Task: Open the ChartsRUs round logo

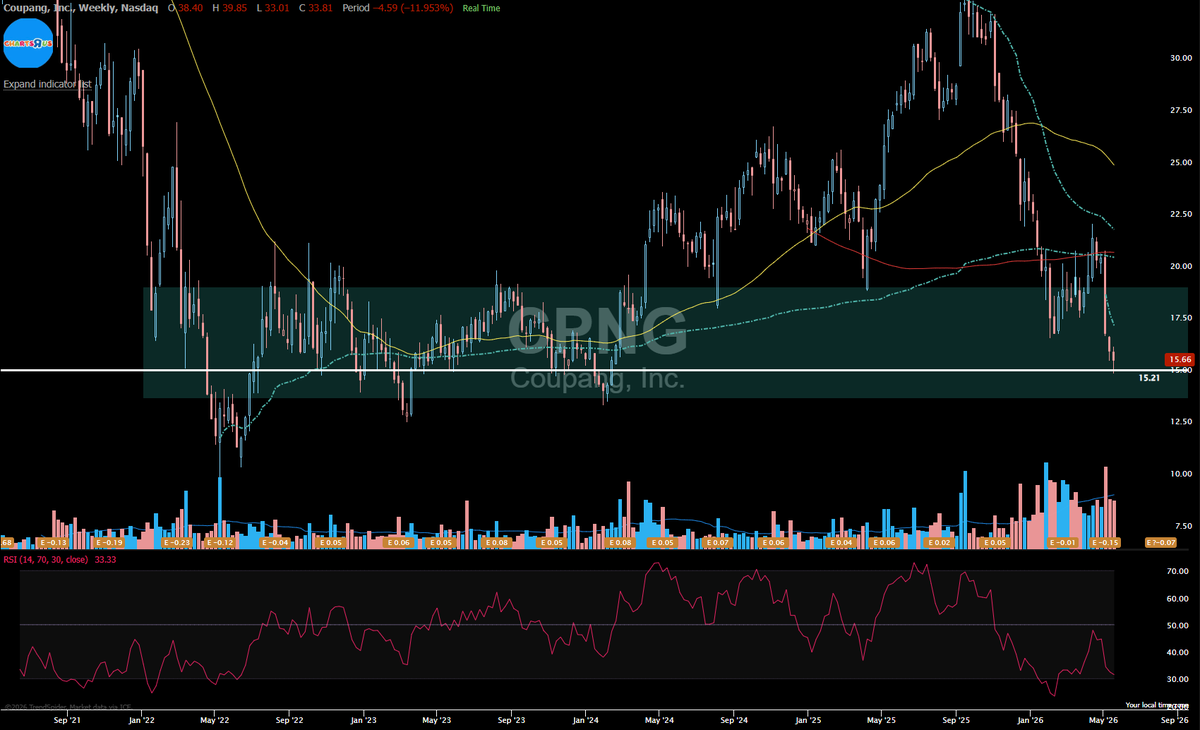Action: tap(29, 43)
